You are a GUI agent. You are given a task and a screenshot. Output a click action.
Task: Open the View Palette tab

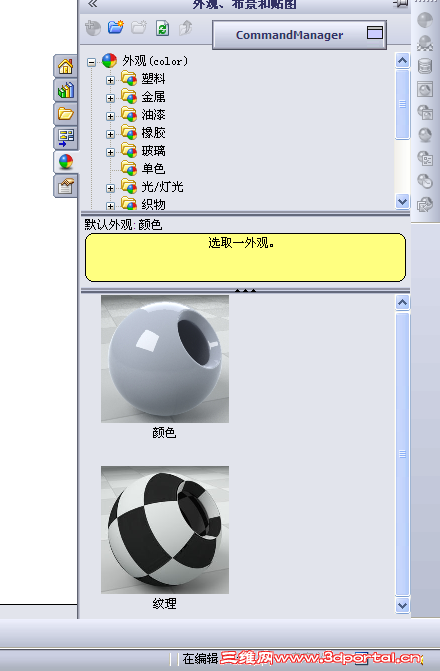65,137
